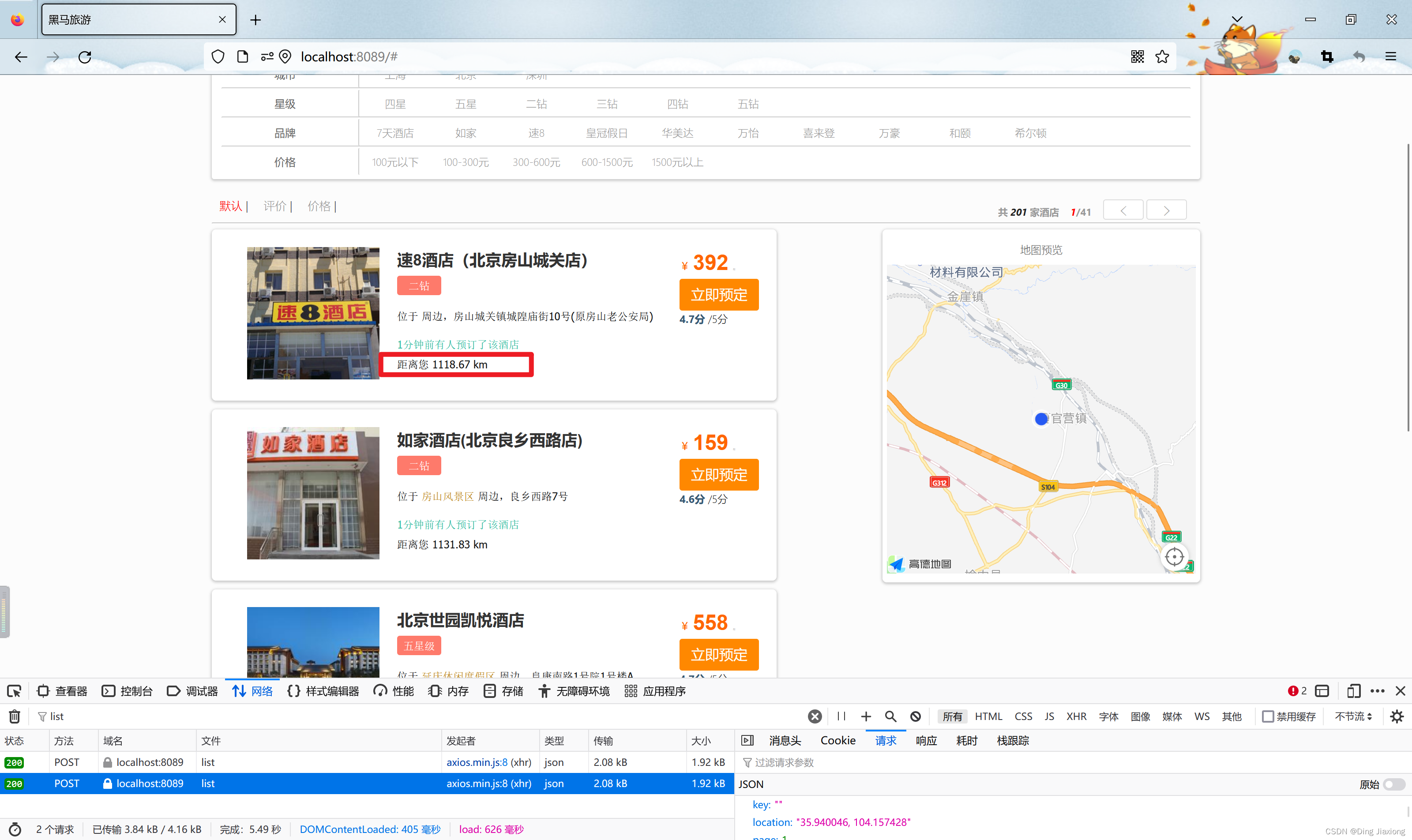Toggle the 原始 raw JSON switch
The height and width of the screenshot is (840, 1412).
1394,784
